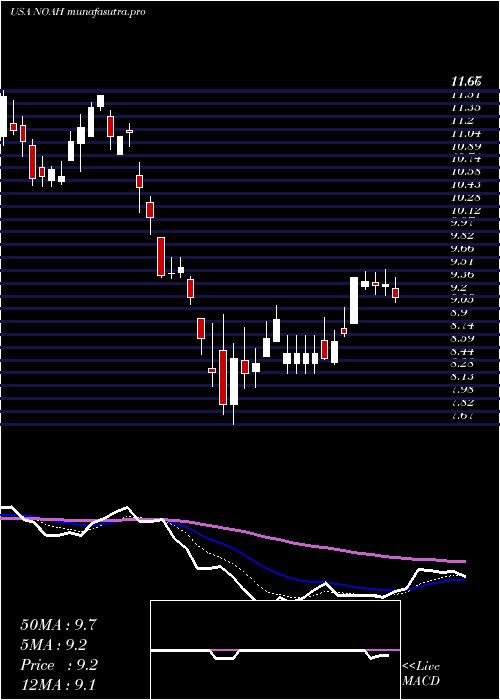The height and width of the screenshot is (700, 500).
Task: Click the 7.98 price axis label
Action: pyautogui.click(x=462, y=391)
